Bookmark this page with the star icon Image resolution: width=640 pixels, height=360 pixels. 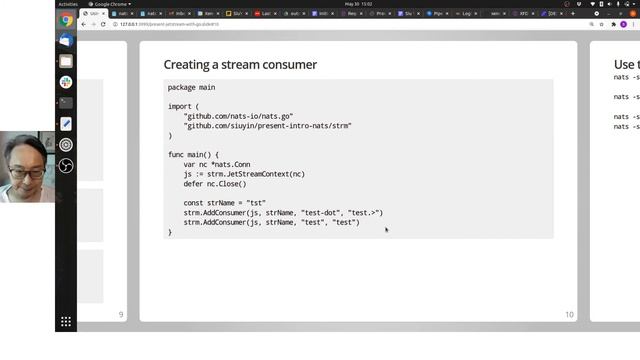(x=602, y=24)
